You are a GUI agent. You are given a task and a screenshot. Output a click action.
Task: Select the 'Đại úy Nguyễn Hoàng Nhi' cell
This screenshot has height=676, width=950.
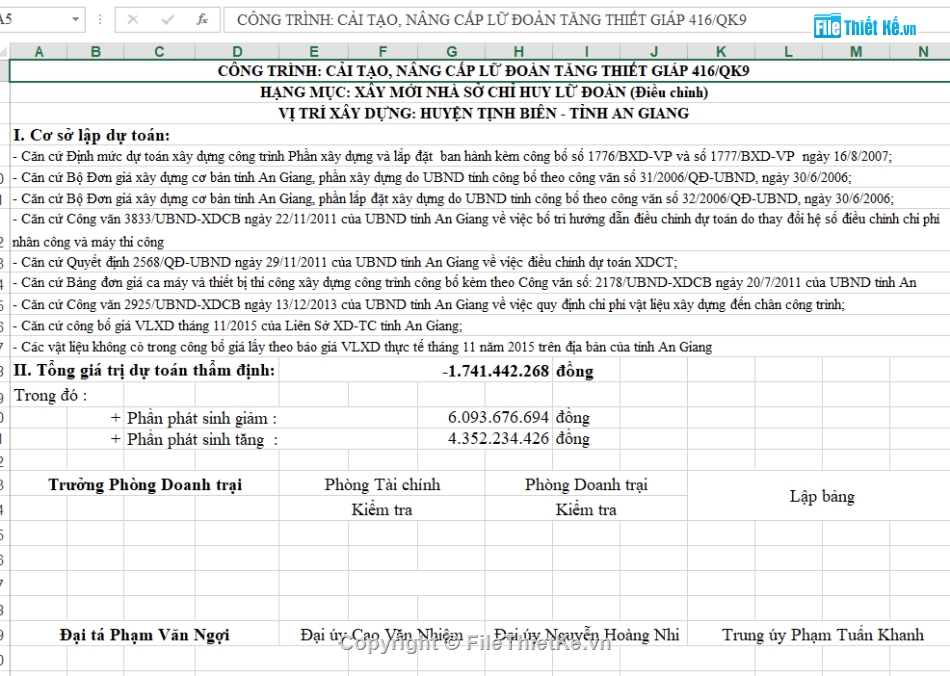point(586,635)
